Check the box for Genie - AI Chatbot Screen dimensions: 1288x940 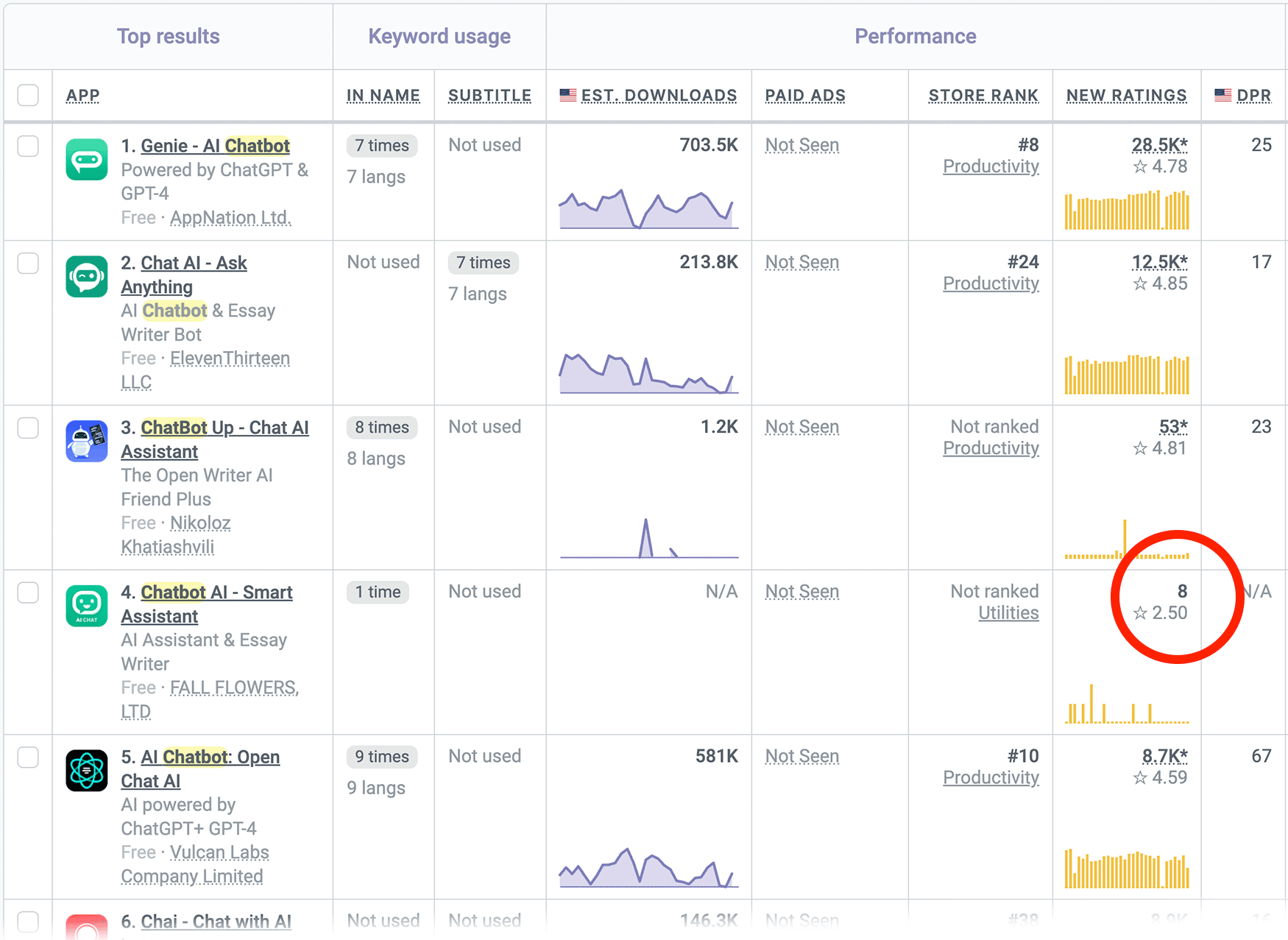pos(28,146)
